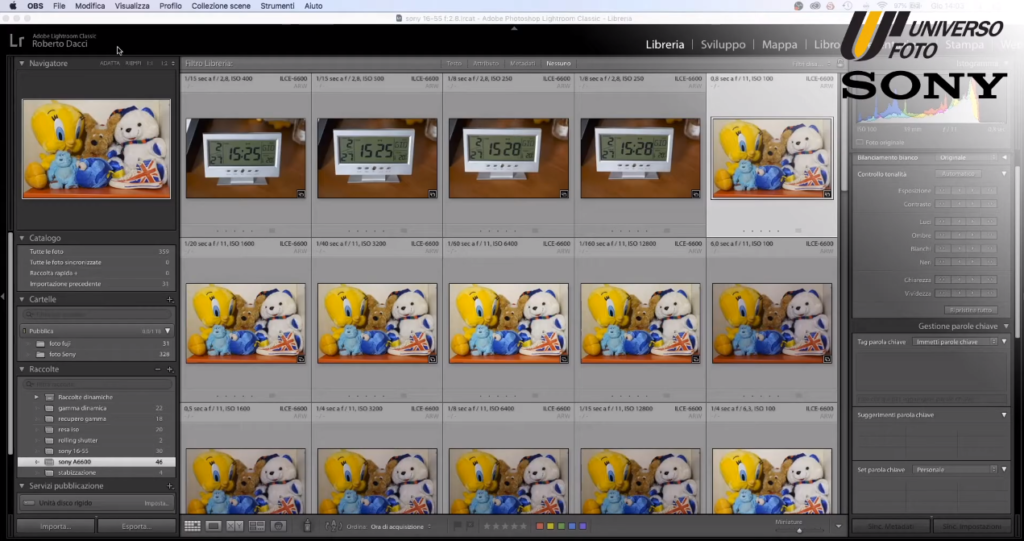Open Survey view icon

(x=257, y=526)
